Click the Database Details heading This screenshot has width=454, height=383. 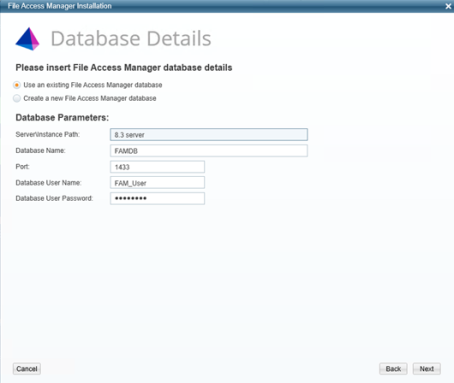click(131, 38)
